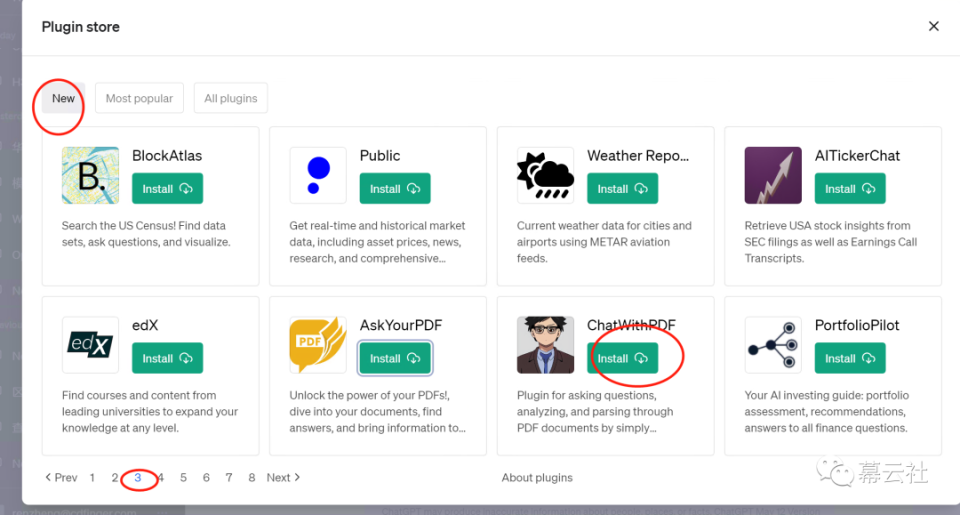The image size is (960, 515).
Task: Install the Weather Report plugin
Action: (x=623, y=189)
